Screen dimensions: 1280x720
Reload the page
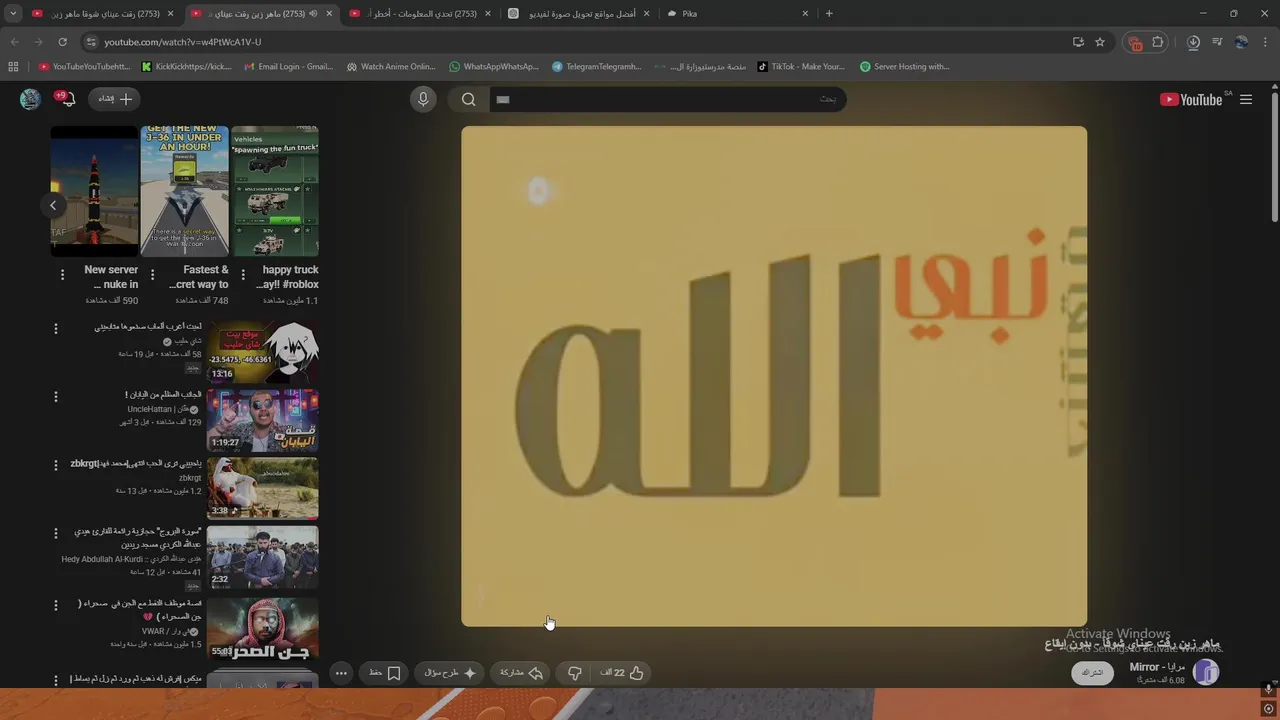coord(62,42)
